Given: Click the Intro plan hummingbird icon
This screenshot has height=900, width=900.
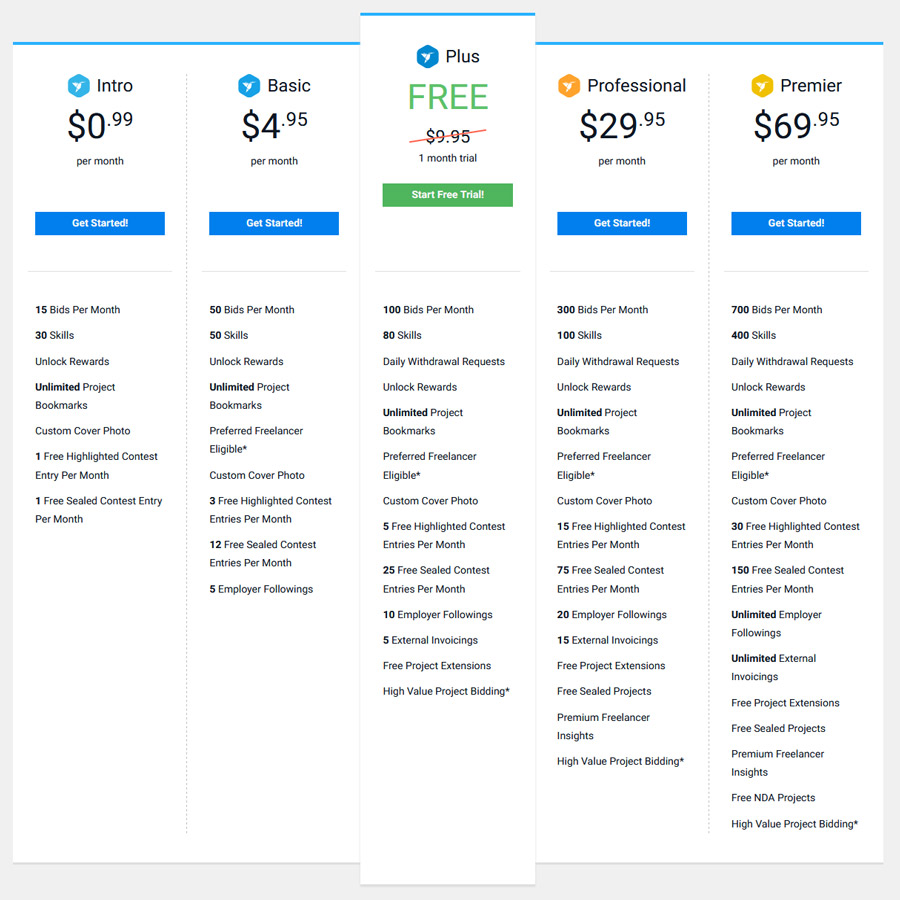Looking at the screenshot, I should click(x=79, y=86).
